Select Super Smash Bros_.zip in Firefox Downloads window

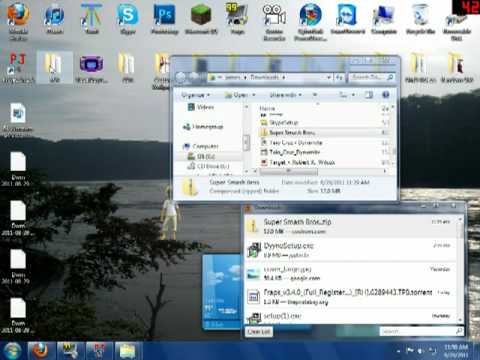tap(351, 226)
